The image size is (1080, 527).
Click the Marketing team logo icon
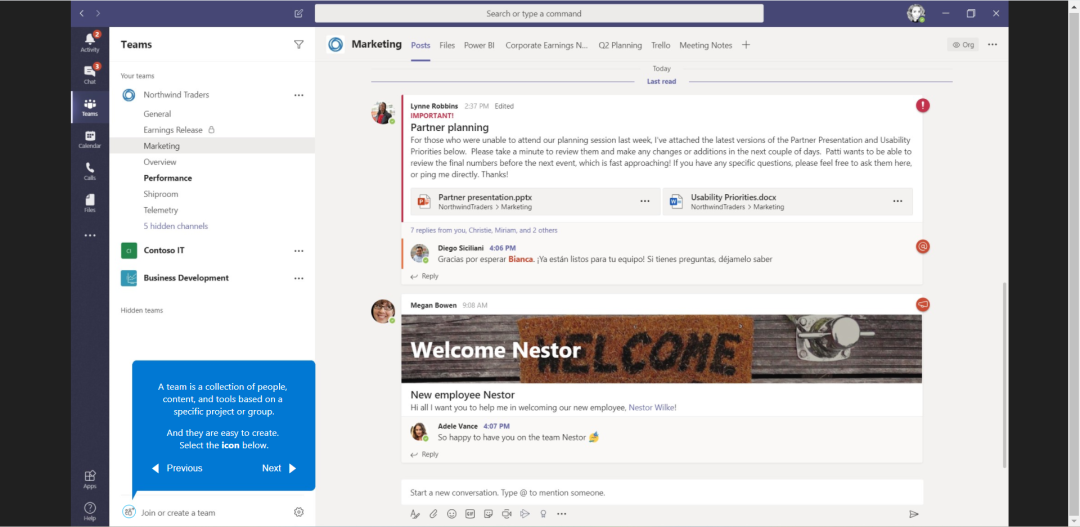coord(335,45)
